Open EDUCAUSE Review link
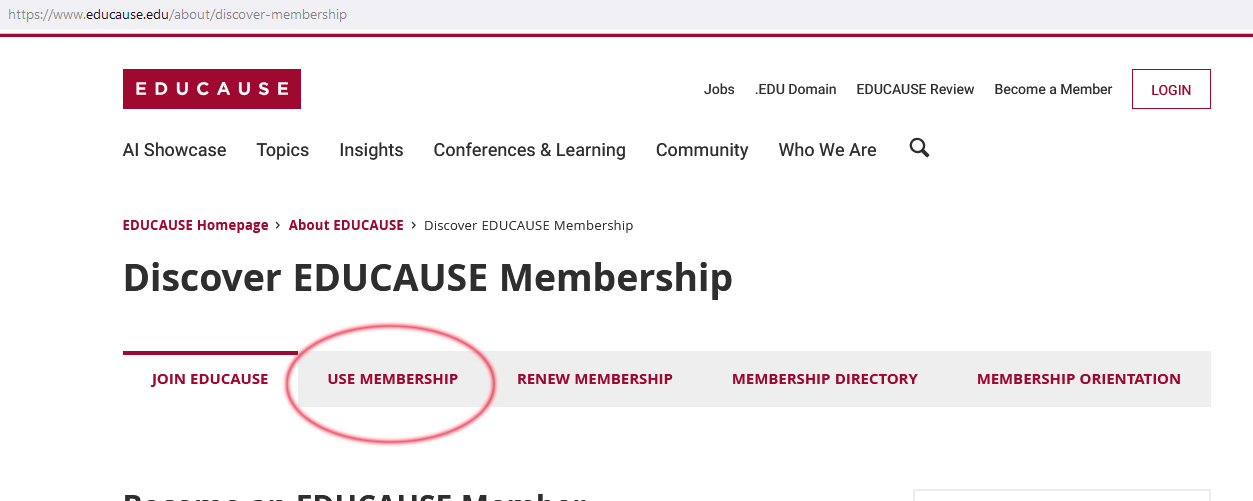The image size is (1253, 501). [915, 89]
